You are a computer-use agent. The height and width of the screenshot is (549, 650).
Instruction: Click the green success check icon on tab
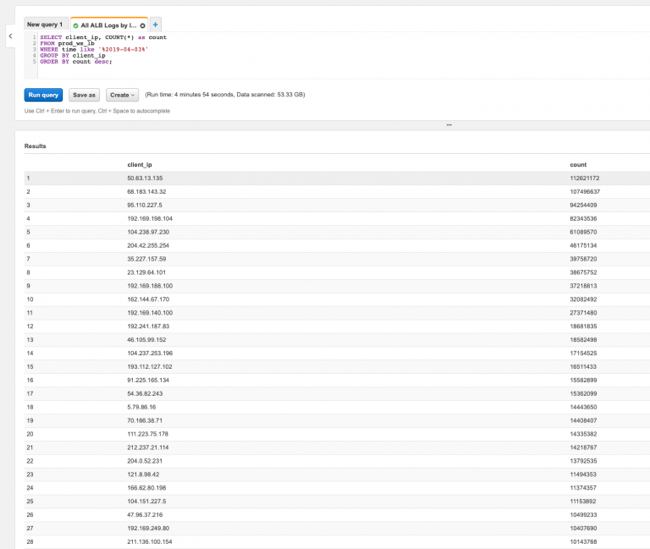[x=76, y=24]
